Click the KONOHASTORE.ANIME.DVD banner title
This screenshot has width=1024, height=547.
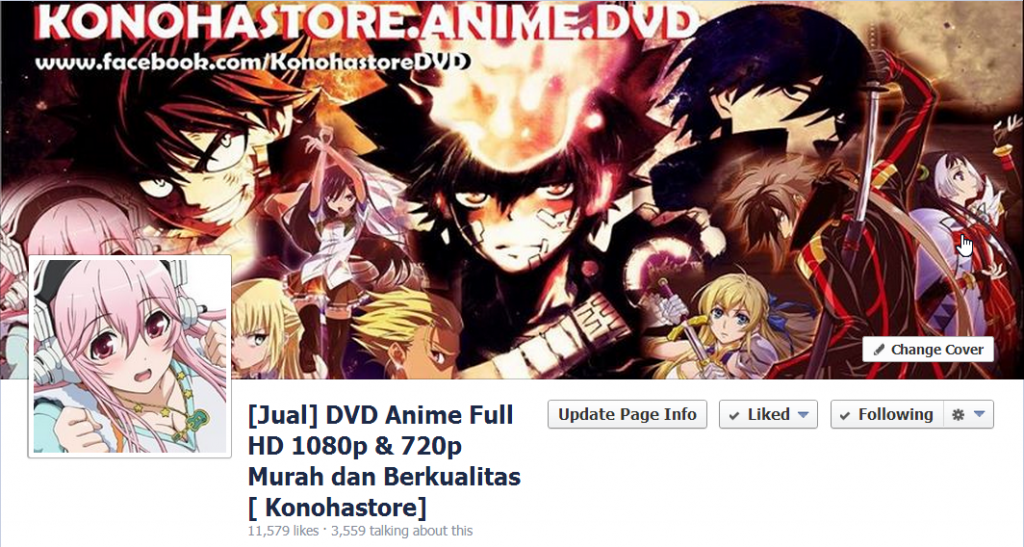click(x=367, y=24)
